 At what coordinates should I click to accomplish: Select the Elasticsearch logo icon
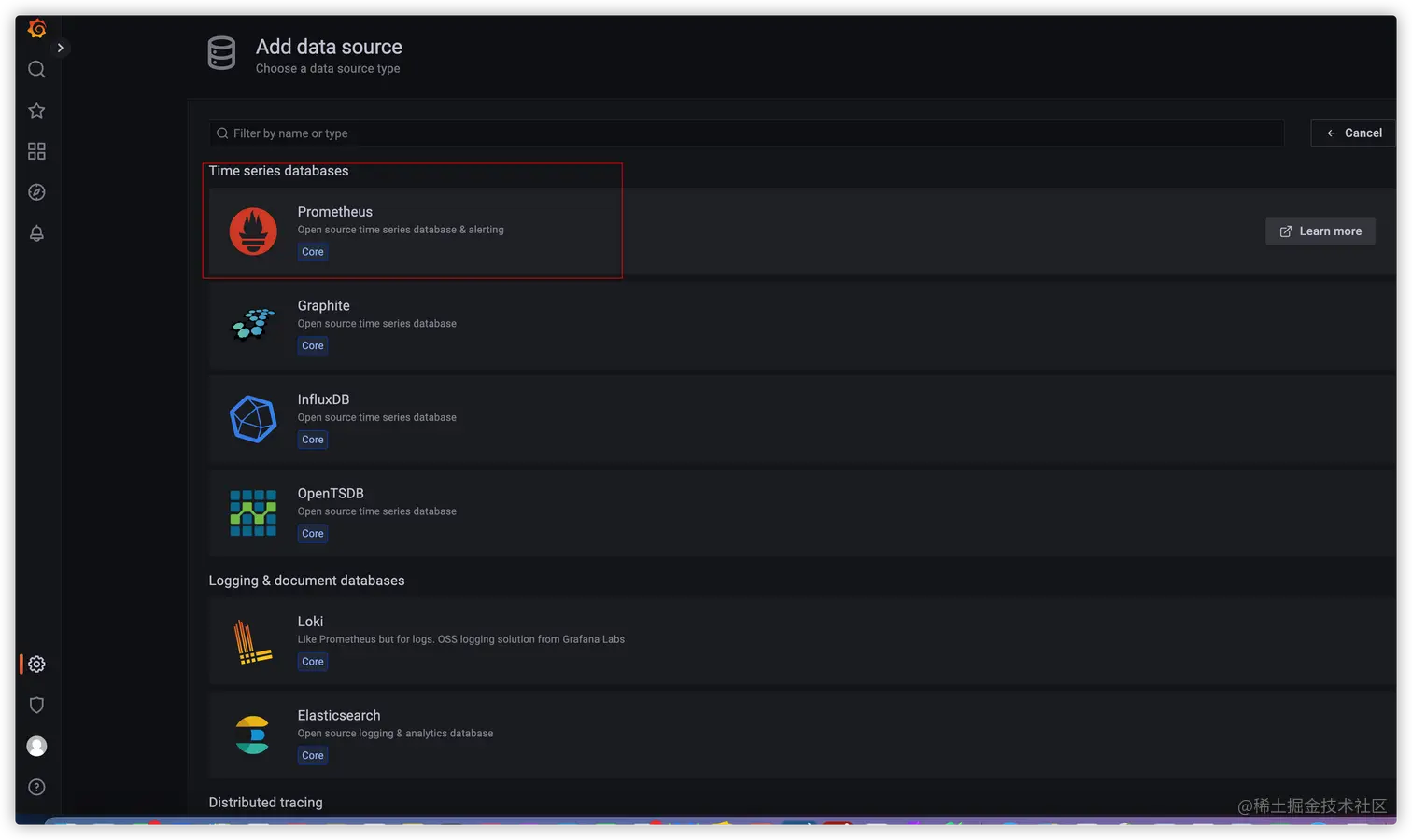coord(252,735)
